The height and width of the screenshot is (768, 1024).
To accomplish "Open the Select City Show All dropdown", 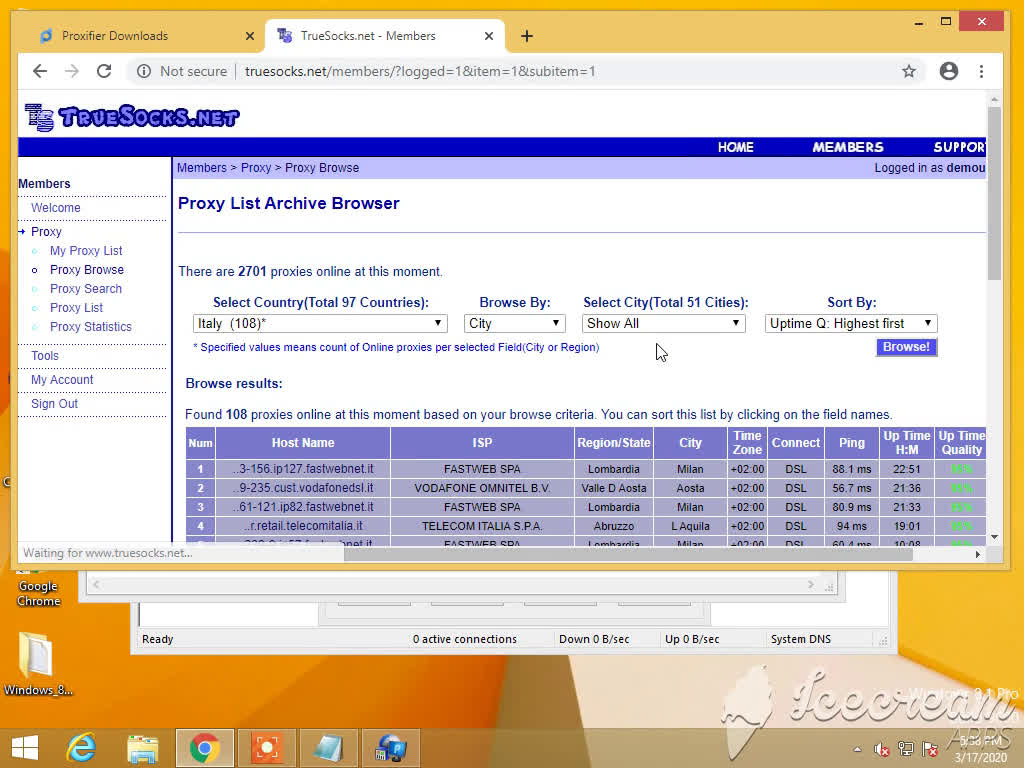I will [664, 323].
